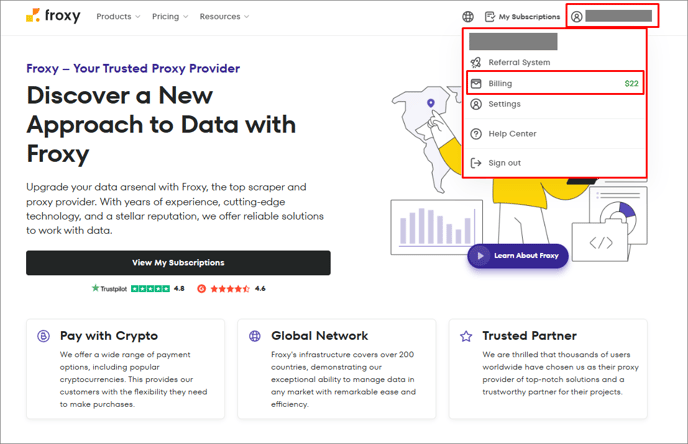Click View My Subscriptions button
688x444 pixels.
pyautogui.click(x=178, y=263)
